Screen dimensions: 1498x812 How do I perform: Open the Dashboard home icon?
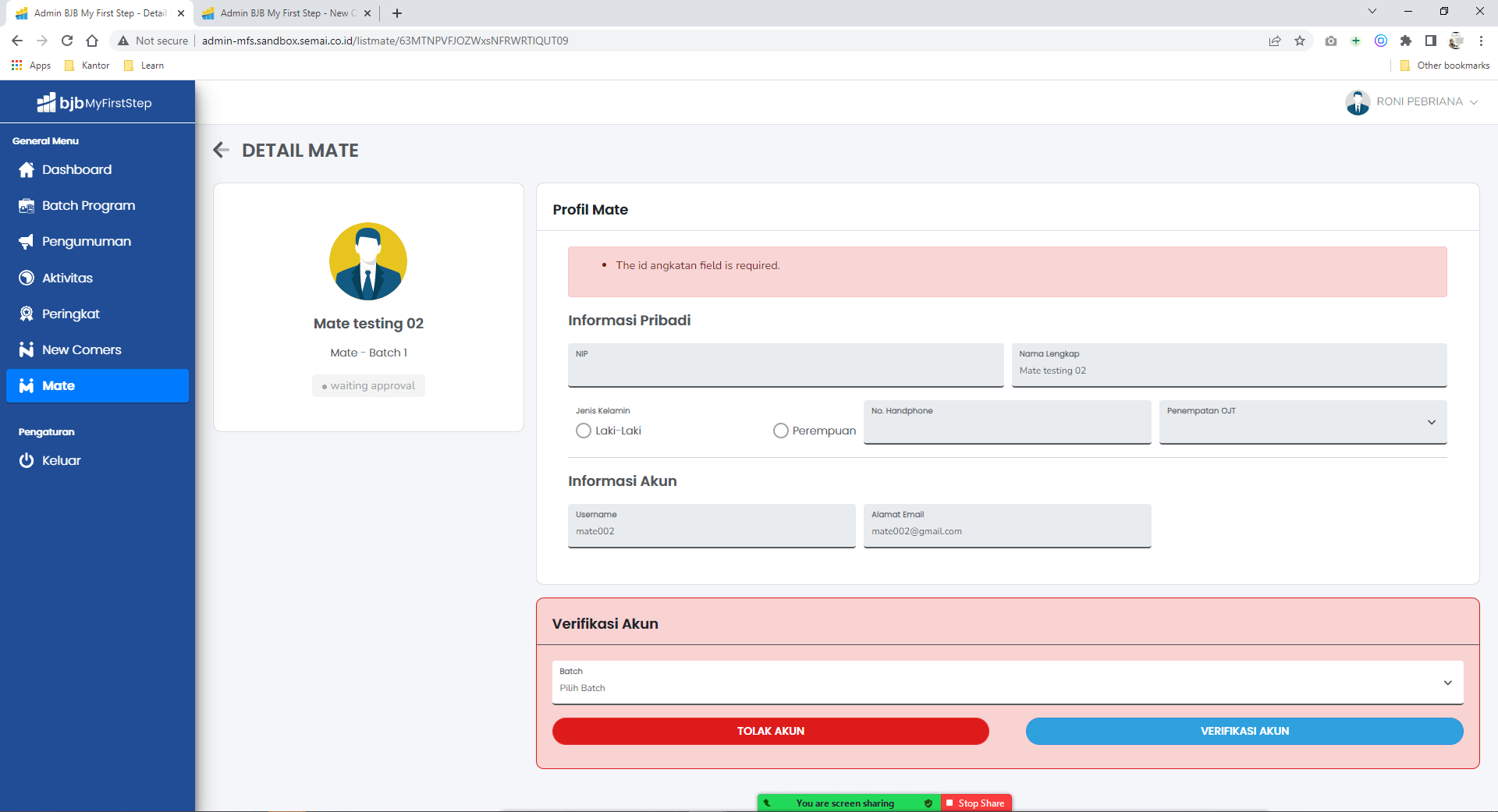(27, 170)
